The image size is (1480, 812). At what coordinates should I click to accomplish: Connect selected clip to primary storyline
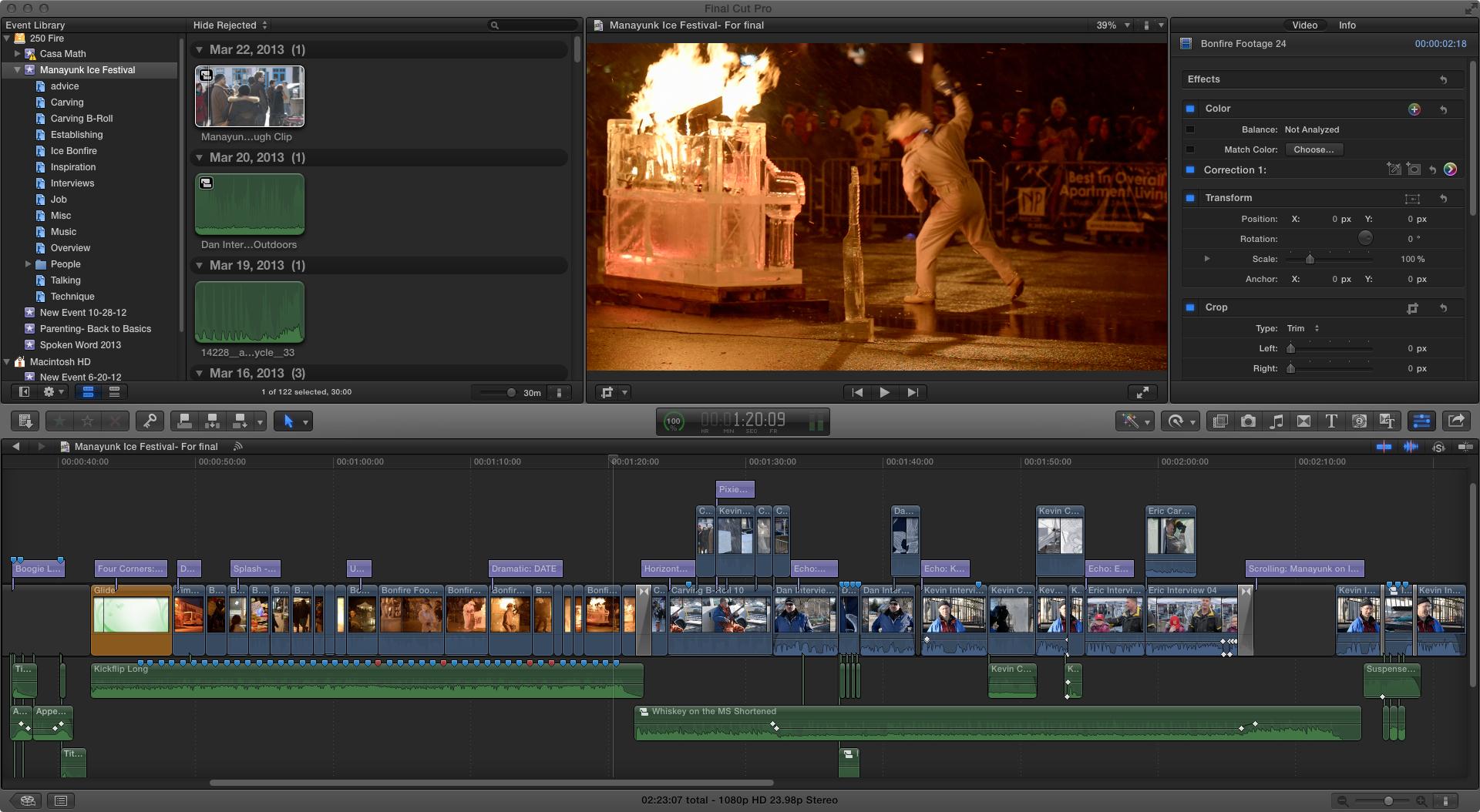point(184,421)
